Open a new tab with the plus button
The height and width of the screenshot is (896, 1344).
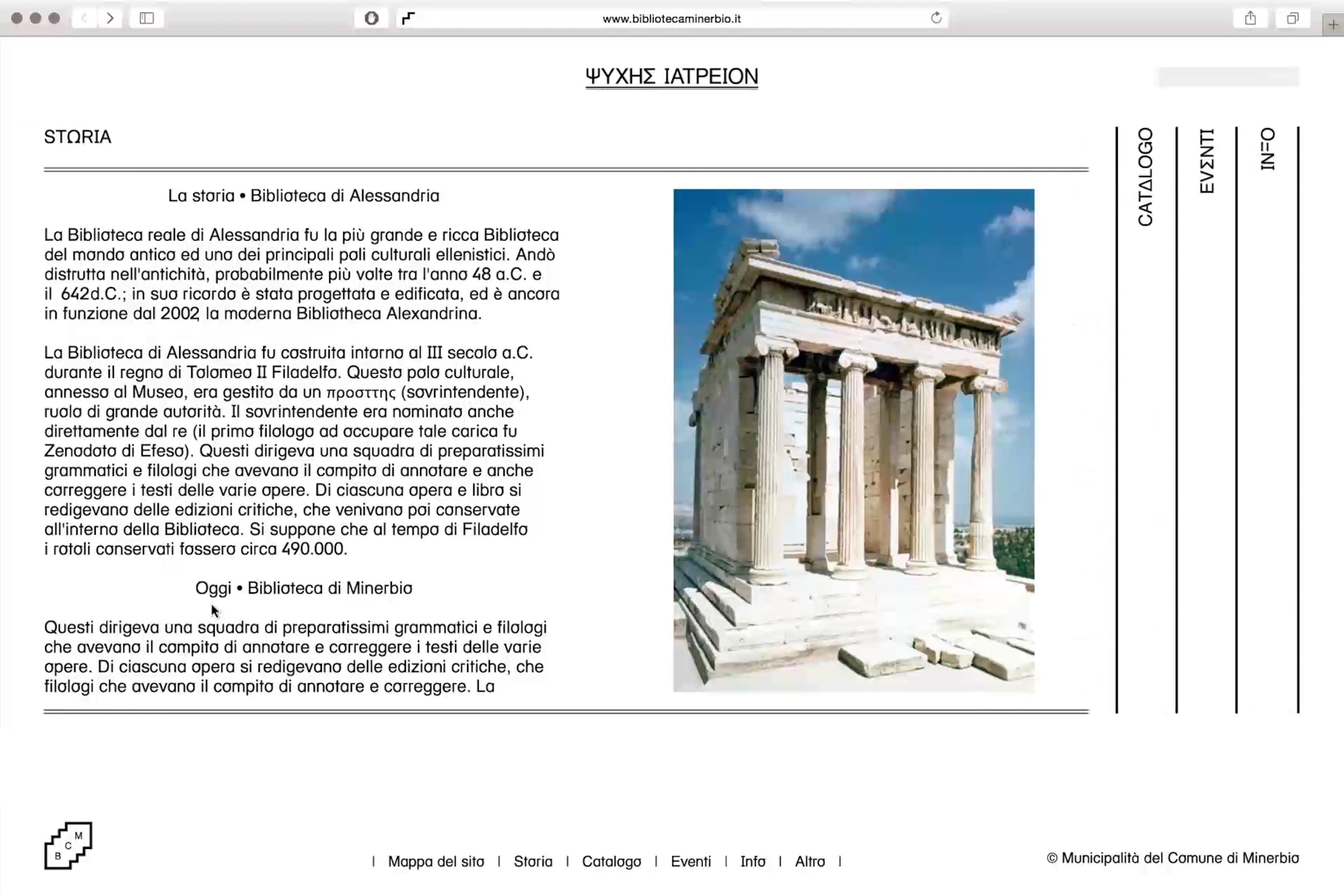click(1333, 25)
